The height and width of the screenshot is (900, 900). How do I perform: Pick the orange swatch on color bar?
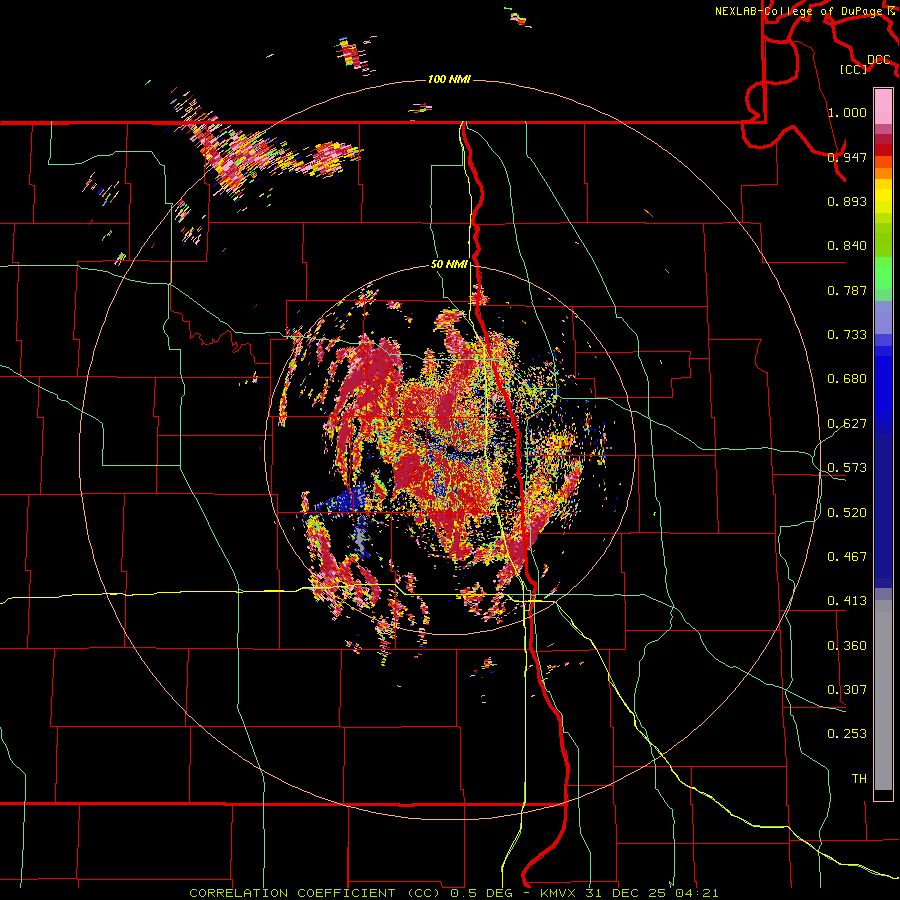883,173
